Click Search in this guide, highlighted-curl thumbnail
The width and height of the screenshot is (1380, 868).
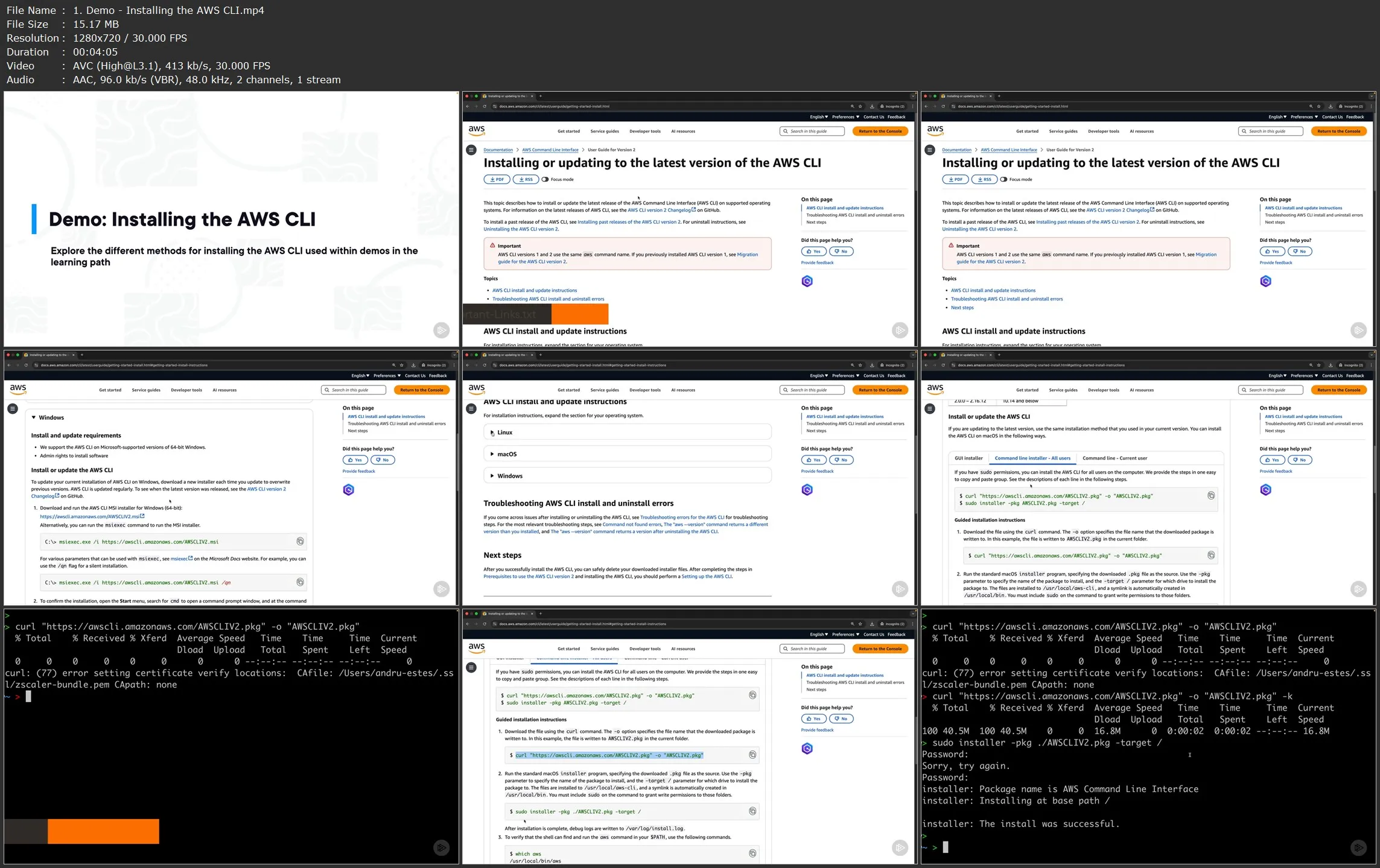(812, 648)
